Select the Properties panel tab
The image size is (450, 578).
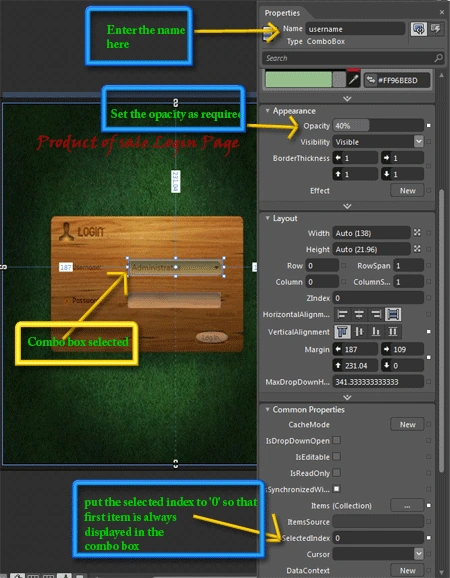pyautogui.click(x=282, y=13)
